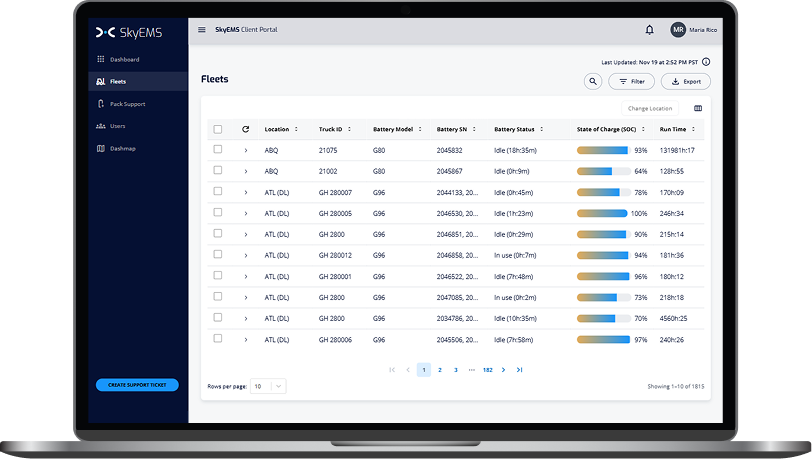Open the column settings icon
Image resolution: width=812 pixels, height=459 pixels.
click(698, 108)
